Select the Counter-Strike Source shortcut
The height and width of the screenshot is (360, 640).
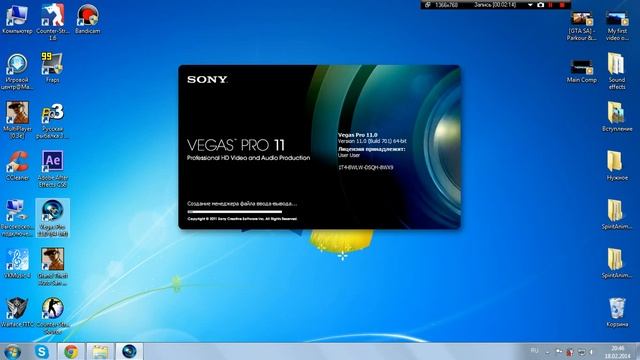click(x=53, y=316)
